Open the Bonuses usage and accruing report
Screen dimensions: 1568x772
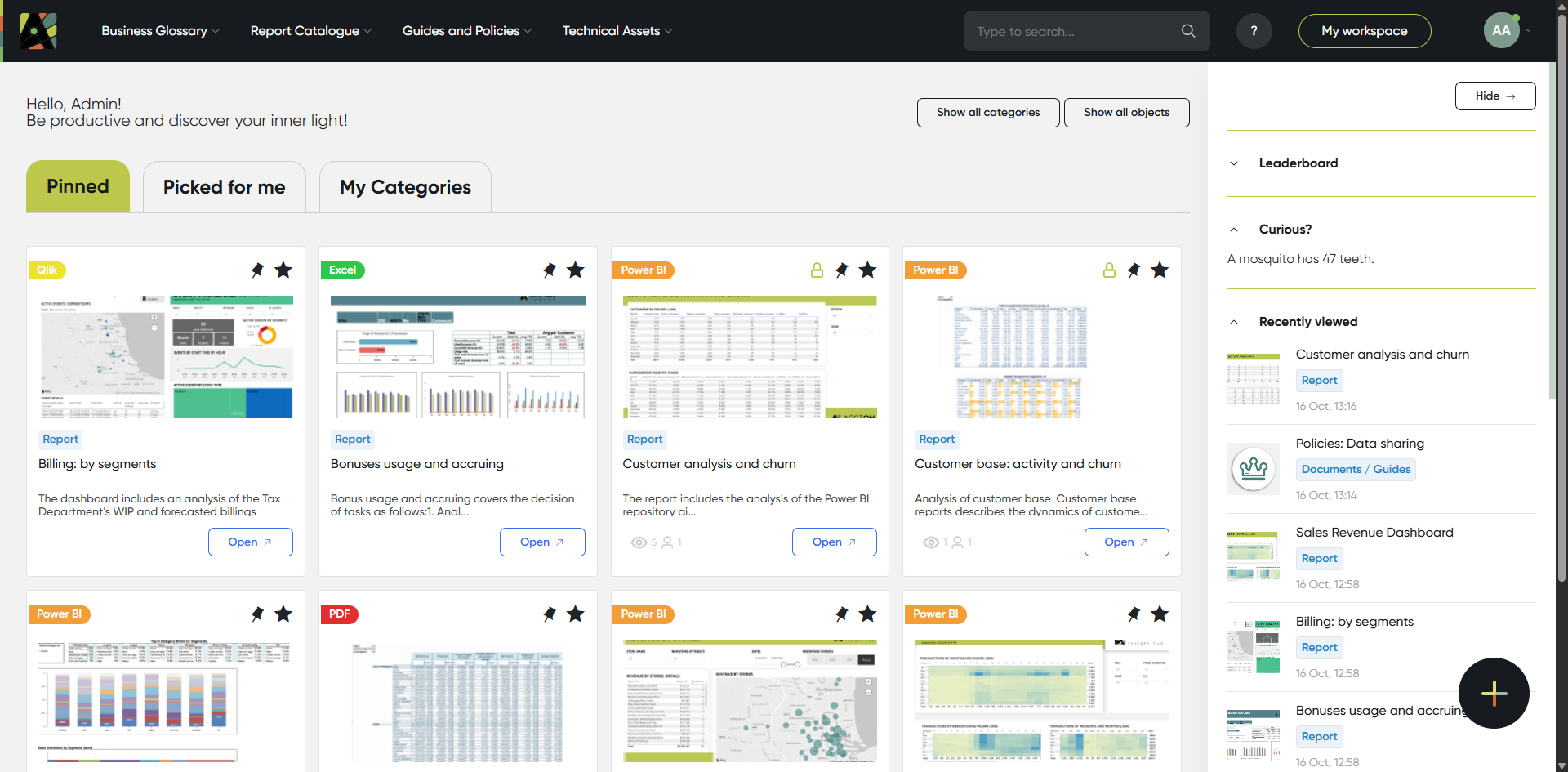(x=542, y=542)
